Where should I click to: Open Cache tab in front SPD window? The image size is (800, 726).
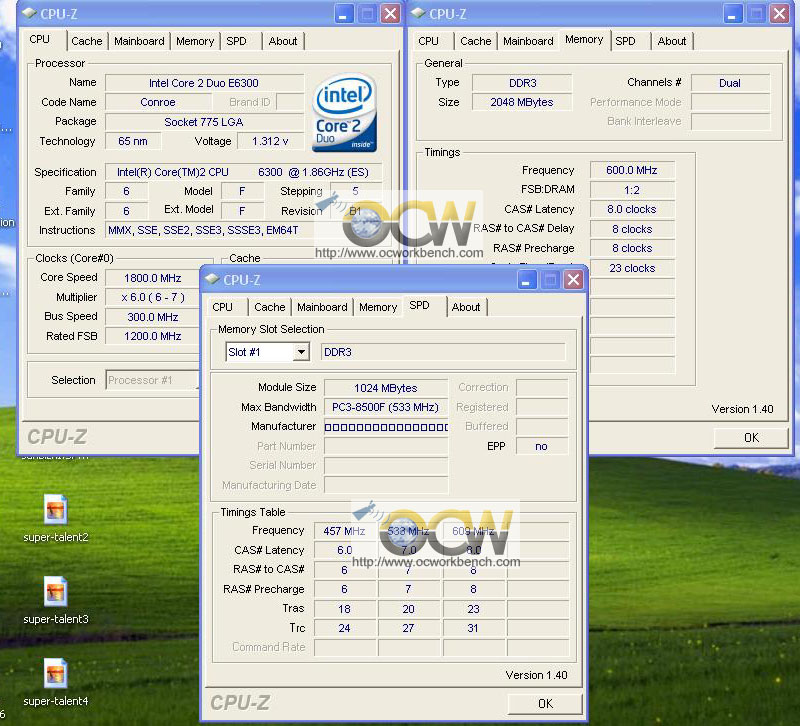coord(269,307)
